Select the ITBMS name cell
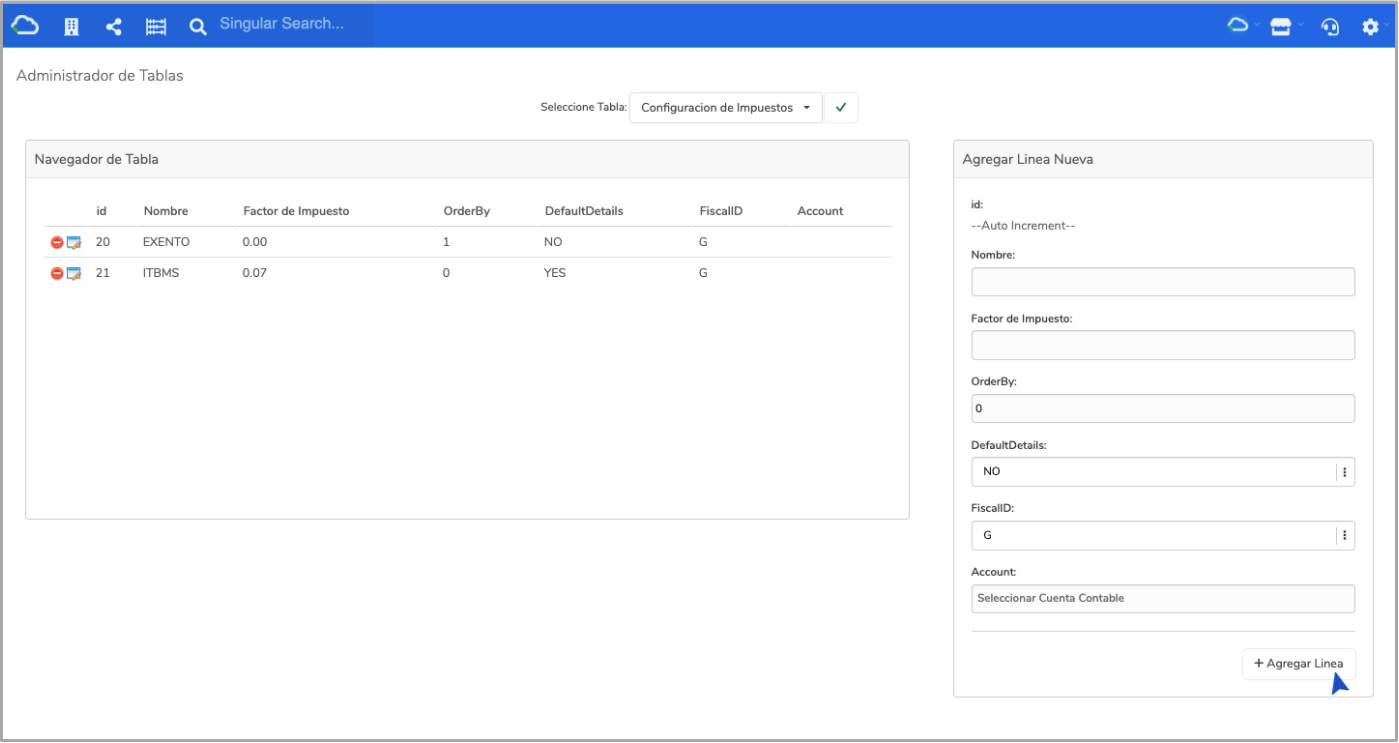The width and height of the screenshot is (1399, 743). (161, 273)
